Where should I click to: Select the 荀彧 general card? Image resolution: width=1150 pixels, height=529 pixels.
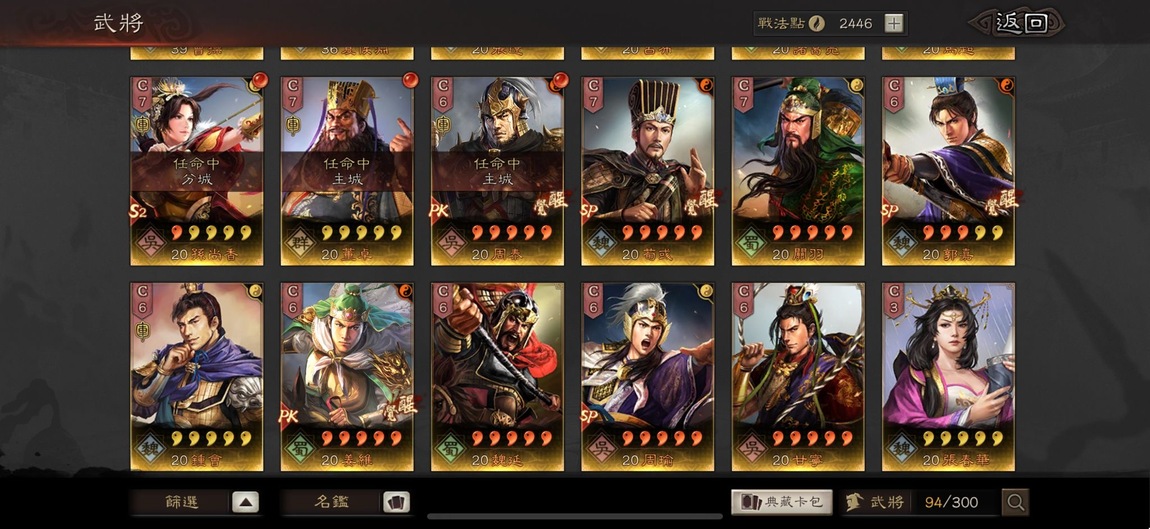pyautogui.click(x=648, y=171)
